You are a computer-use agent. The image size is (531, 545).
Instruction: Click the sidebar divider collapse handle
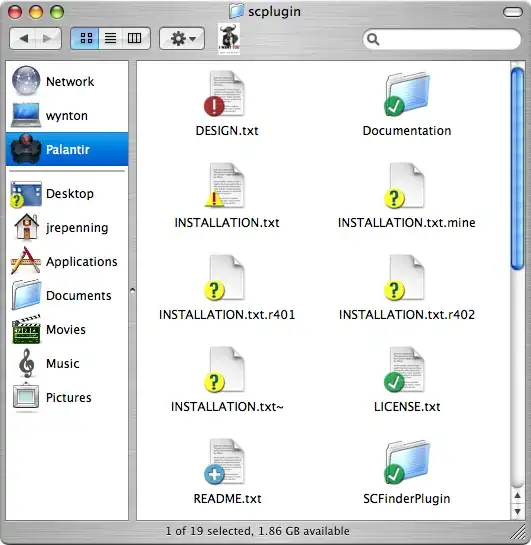(132, 291)
